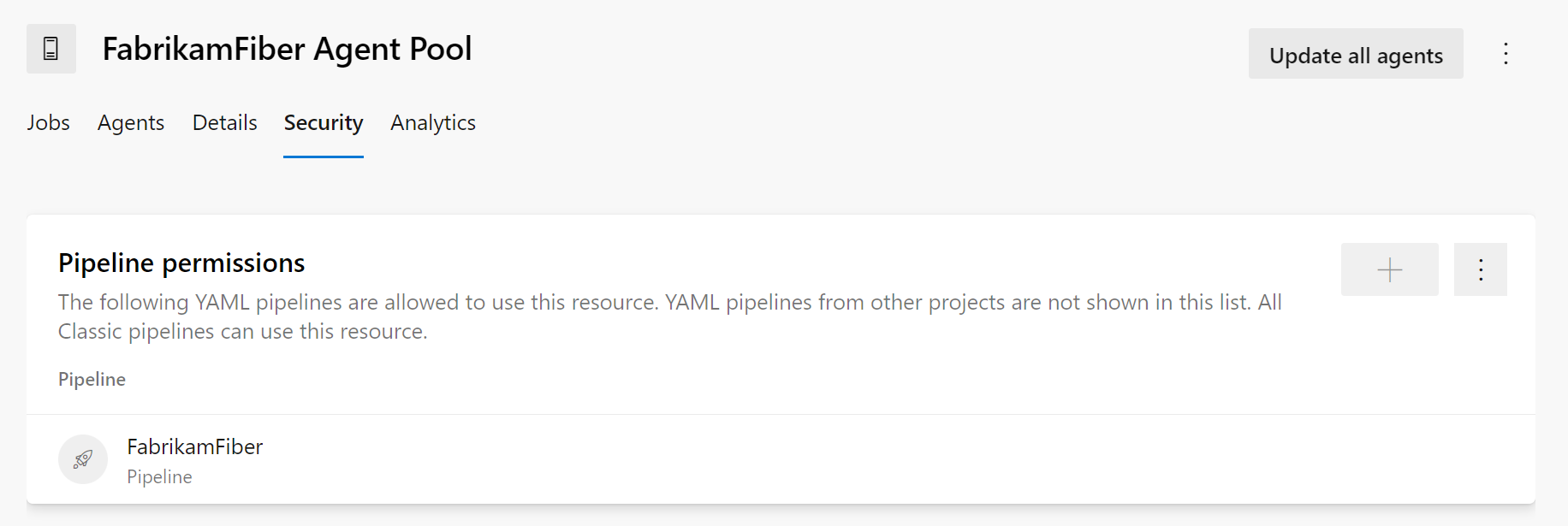Go to the Analytics tab

(433, 123)
